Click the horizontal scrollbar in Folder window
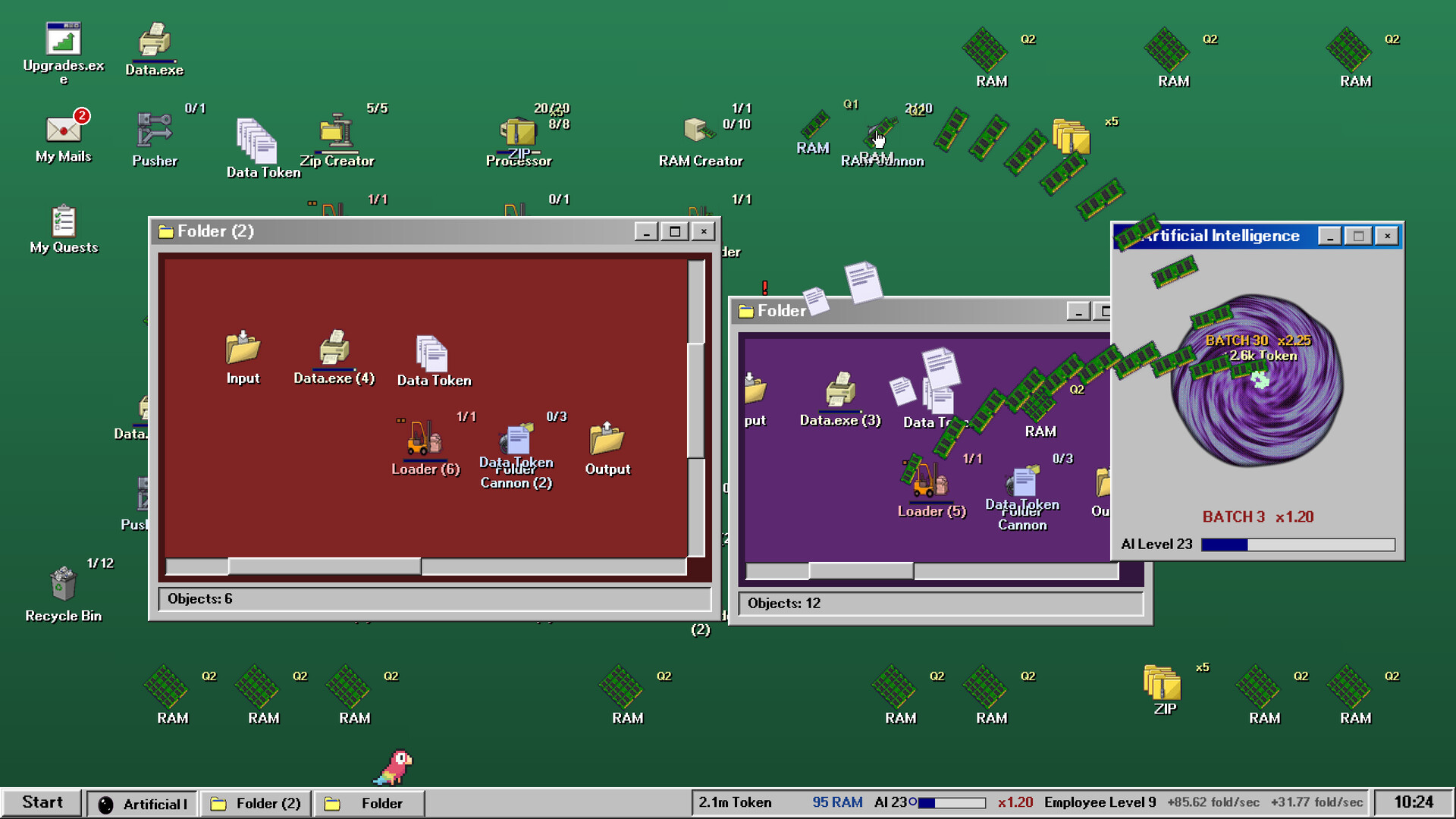Image resolution: width=1456 pixels, height=819 pixels. pos(932,571)
